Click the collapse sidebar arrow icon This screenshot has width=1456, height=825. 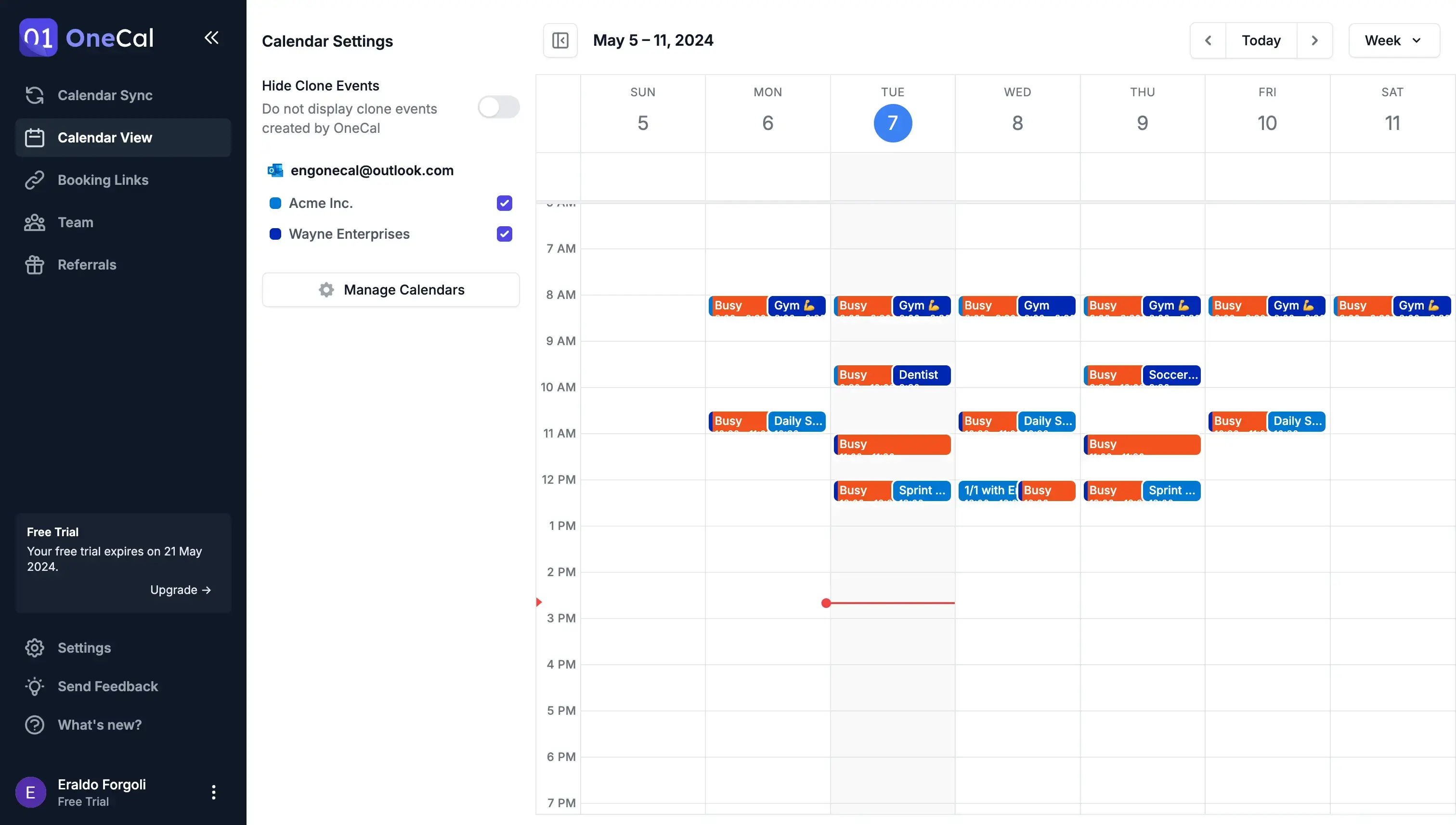[211, 37]
